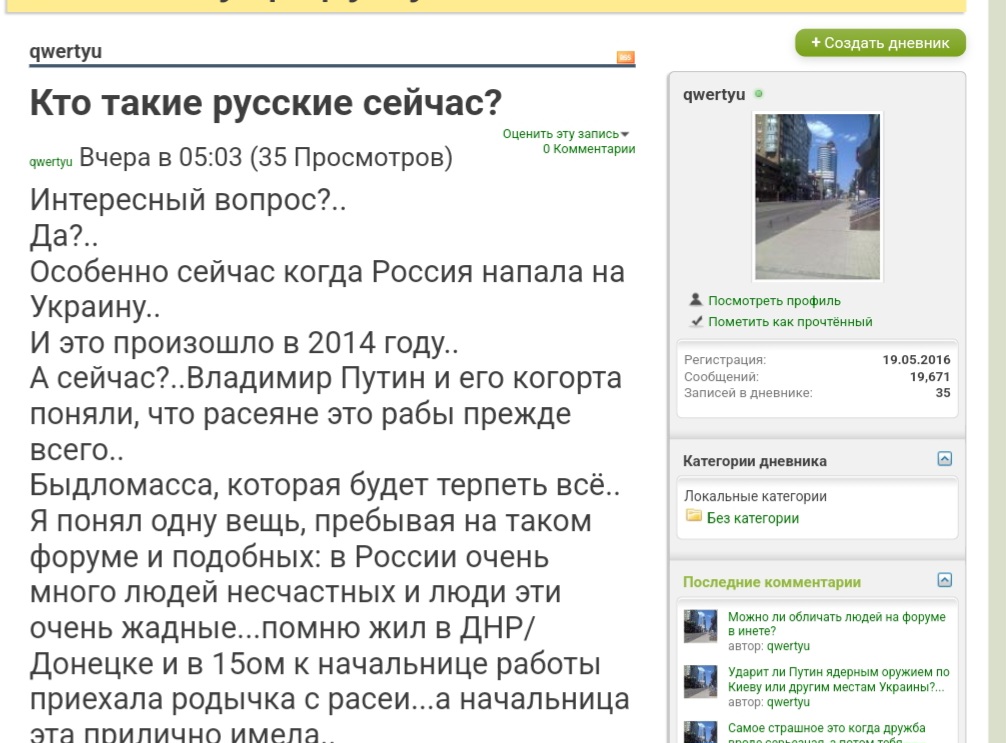1006x743 pixels.
Task: Click the post title Кто такие русские сейчас?
Action: [265, 101]
